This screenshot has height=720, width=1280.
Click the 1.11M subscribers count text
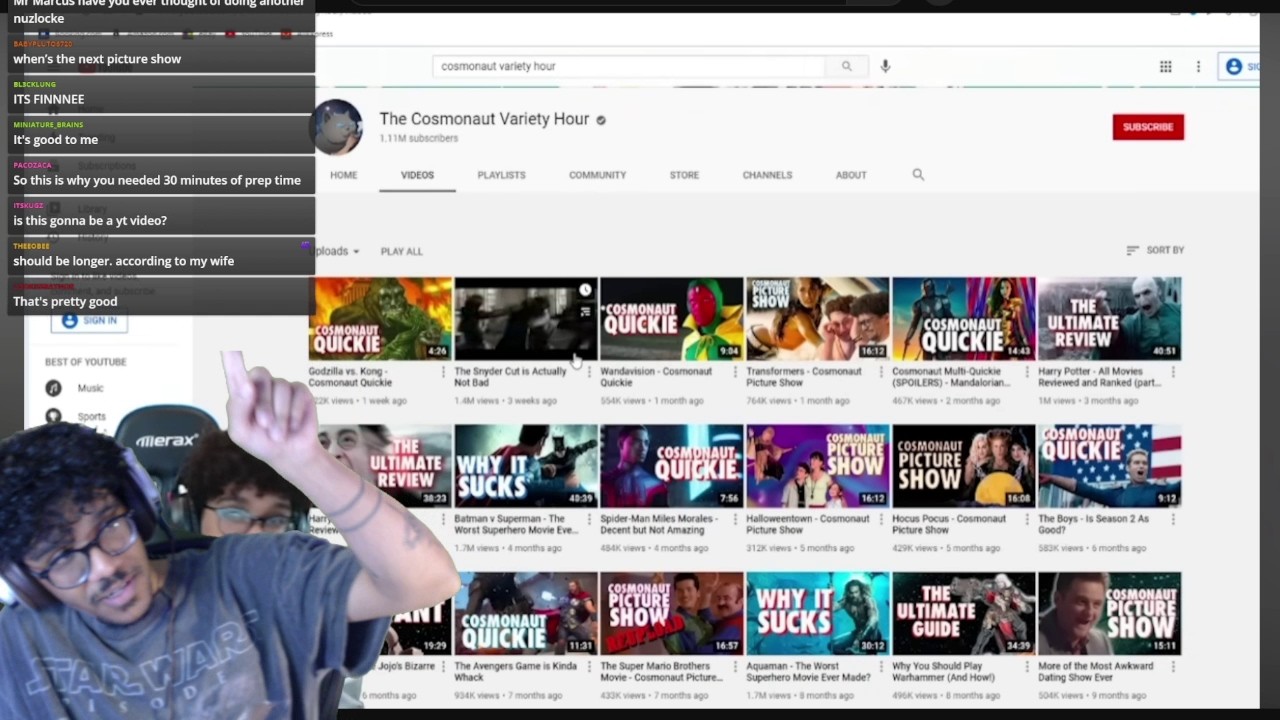(x=418, y=138)
